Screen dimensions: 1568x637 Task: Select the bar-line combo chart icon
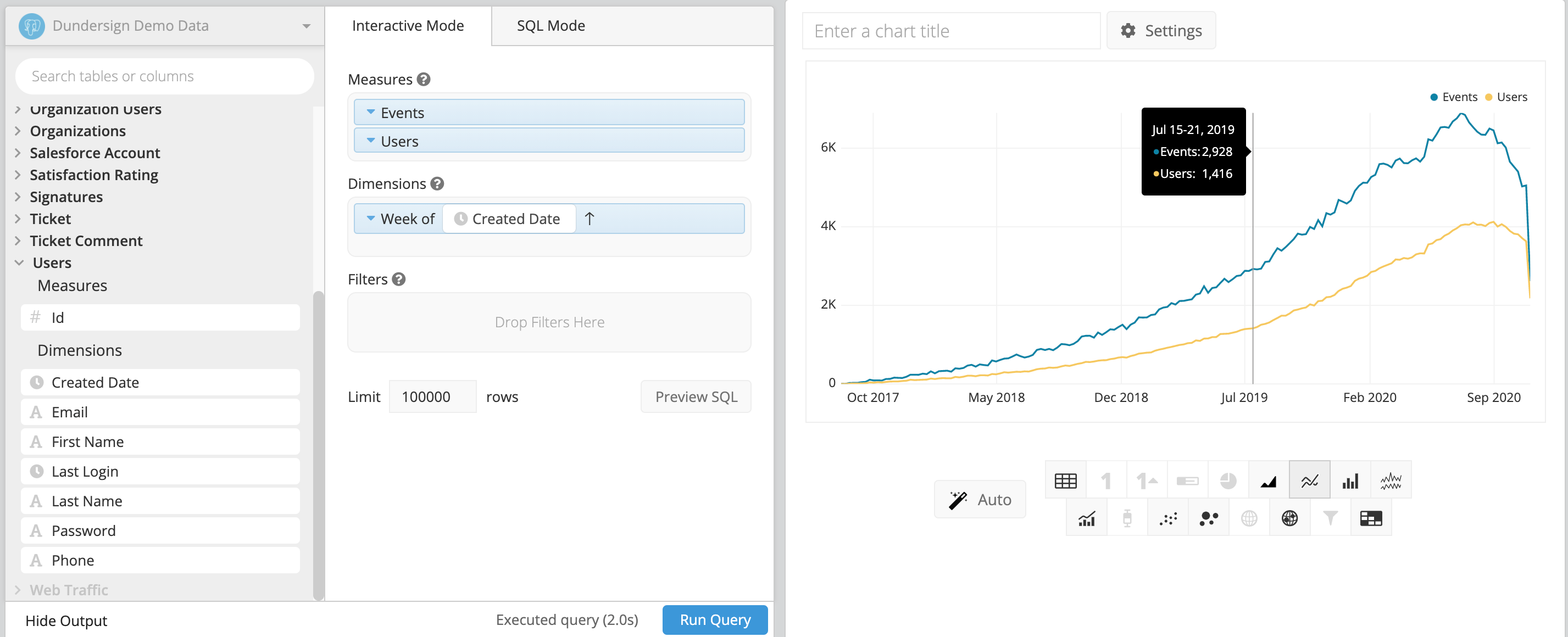click(x=1087, y=518)
